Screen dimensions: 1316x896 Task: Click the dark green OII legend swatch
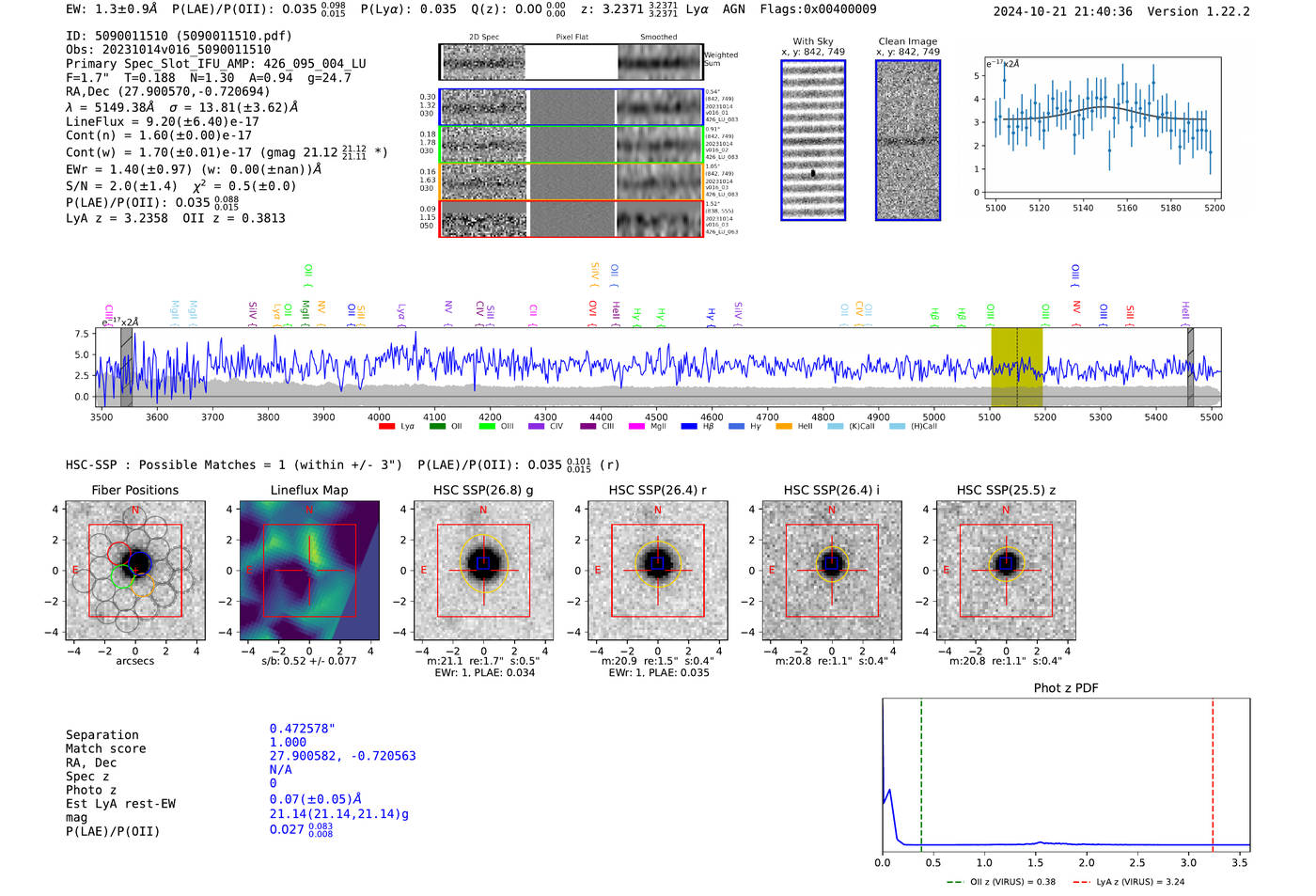[x=436, y=427]
